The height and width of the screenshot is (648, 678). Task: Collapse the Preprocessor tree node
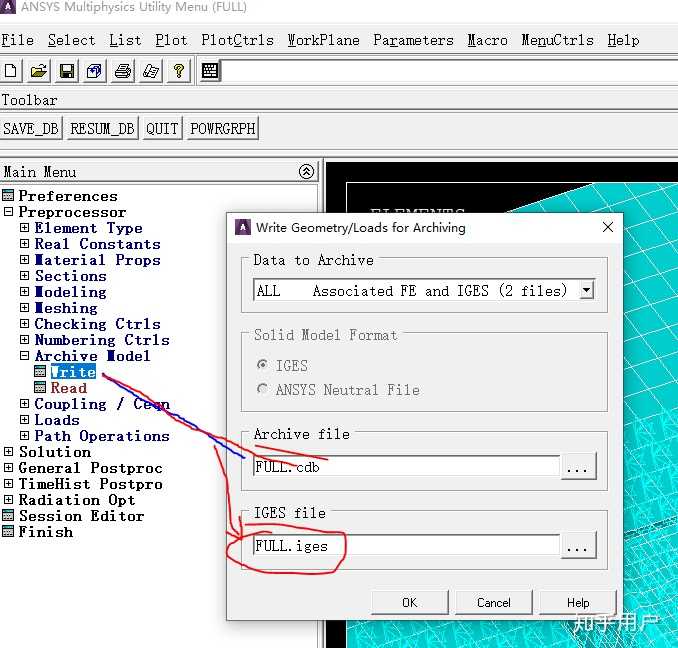[8, 211]
